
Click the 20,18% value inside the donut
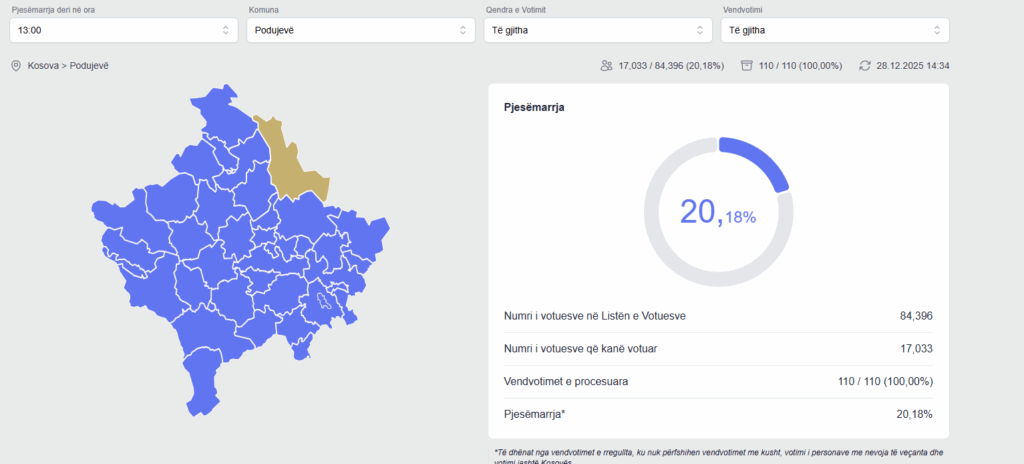click(x=718, y=212)
